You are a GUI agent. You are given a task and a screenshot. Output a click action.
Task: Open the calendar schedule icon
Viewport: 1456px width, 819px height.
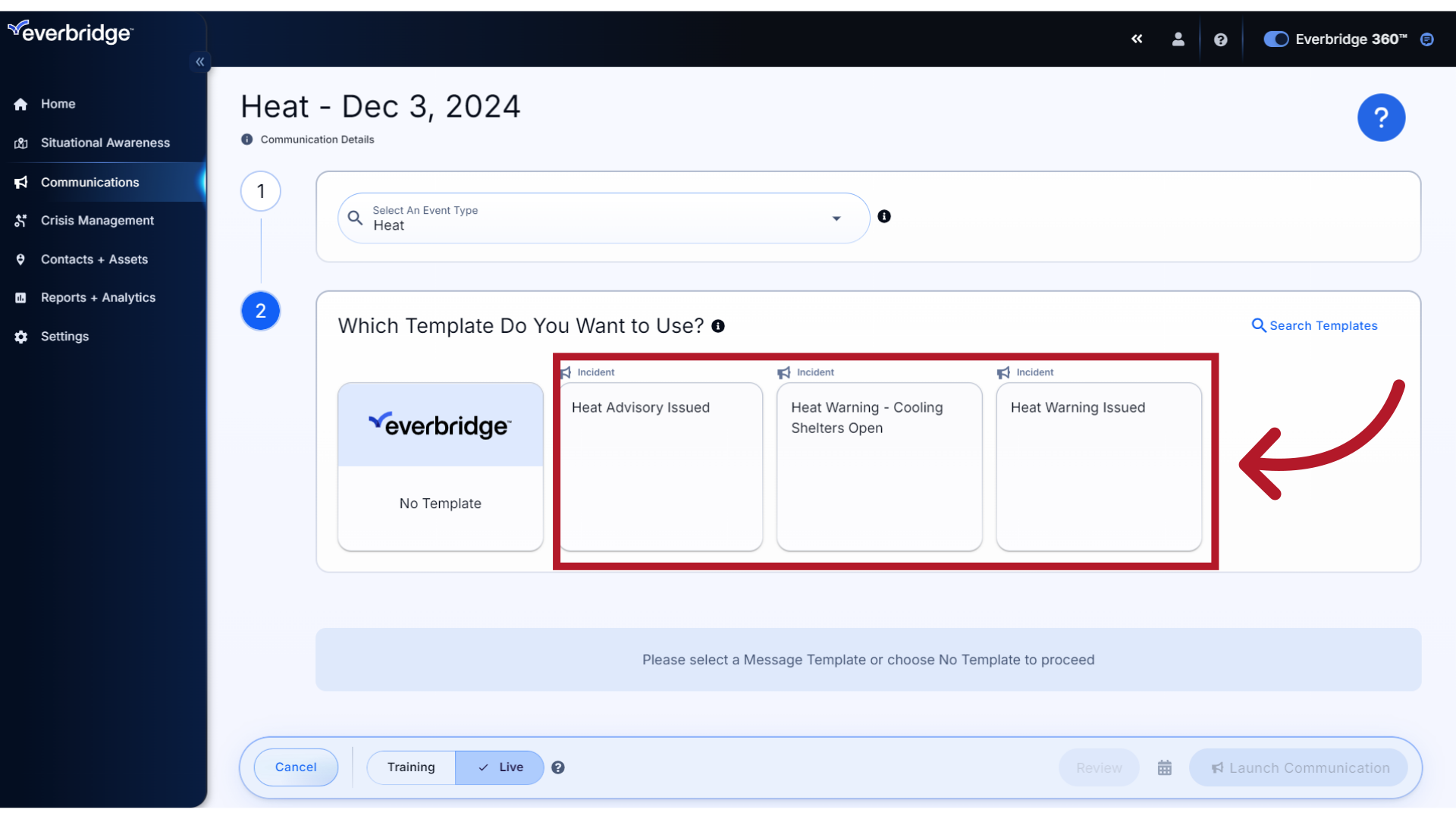point(1165,768)
